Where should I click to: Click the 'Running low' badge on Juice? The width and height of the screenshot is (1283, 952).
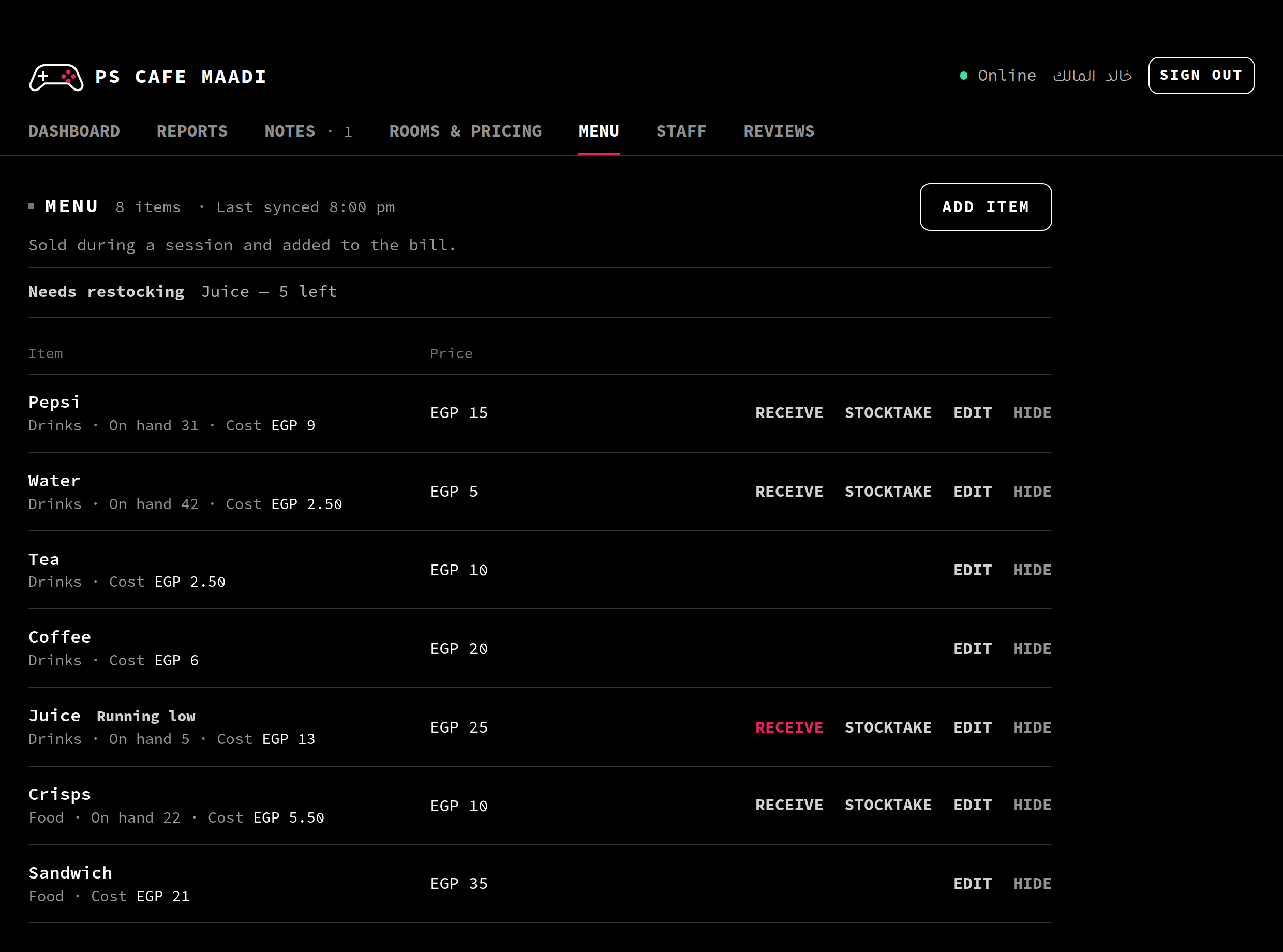[146, 716]
